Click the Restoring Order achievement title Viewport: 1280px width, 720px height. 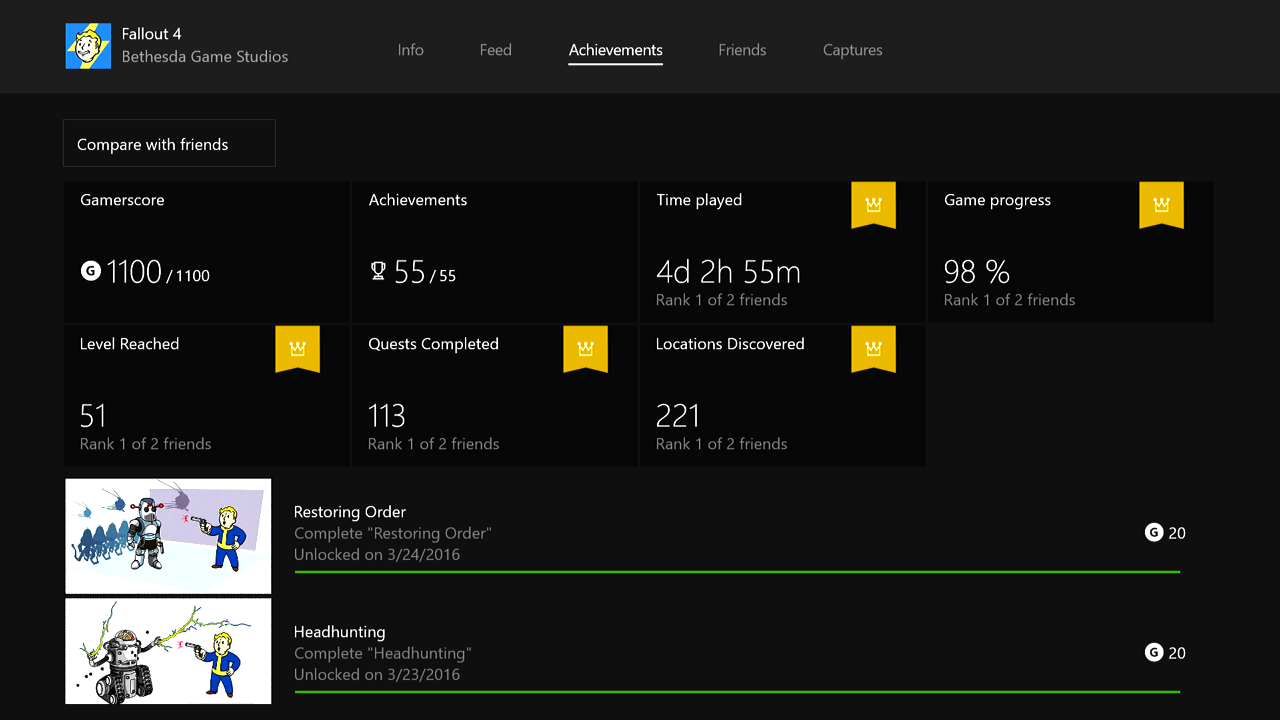point(350,512)
